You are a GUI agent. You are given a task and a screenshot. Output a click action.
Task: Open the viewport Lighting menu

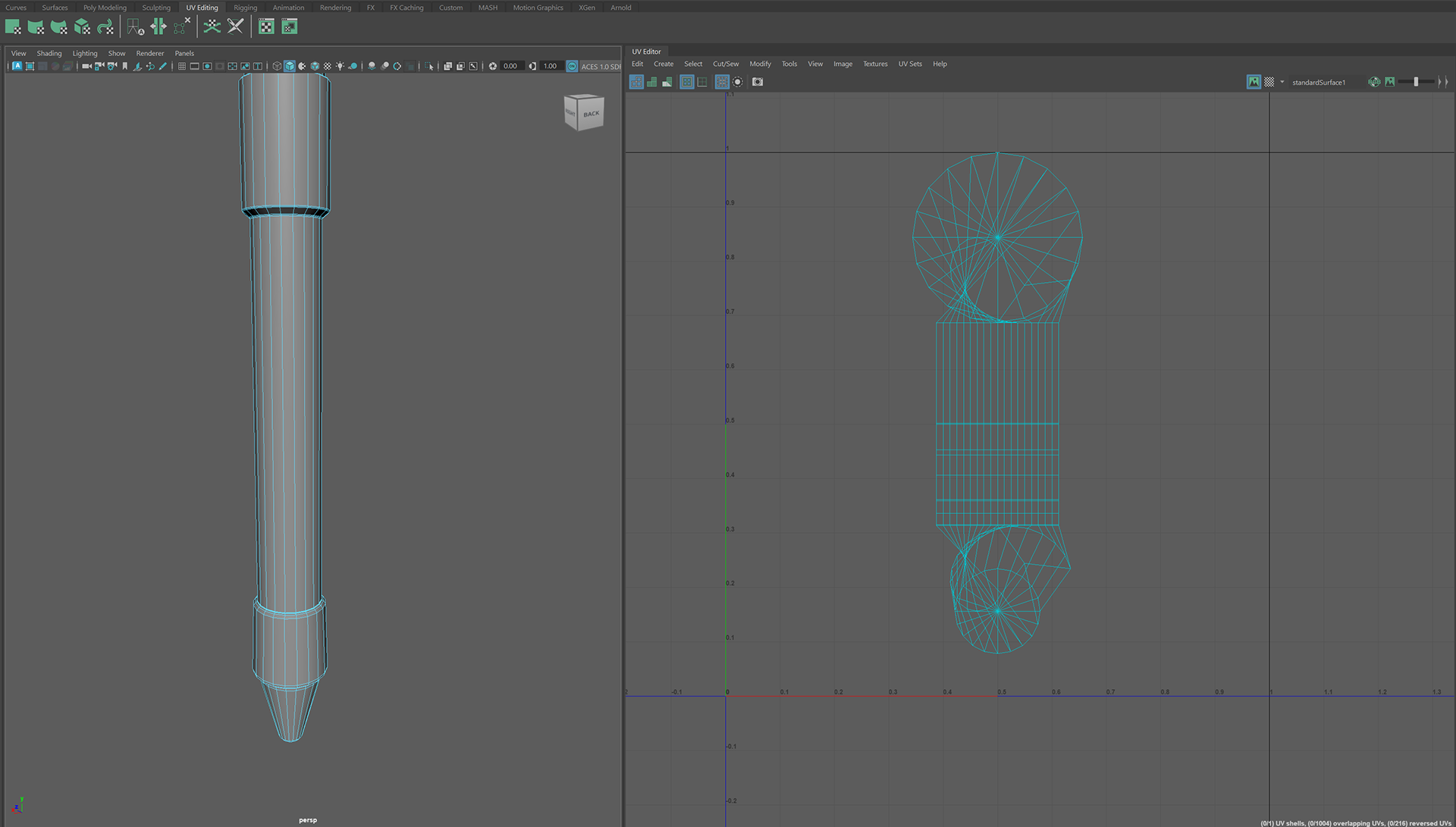85,53
